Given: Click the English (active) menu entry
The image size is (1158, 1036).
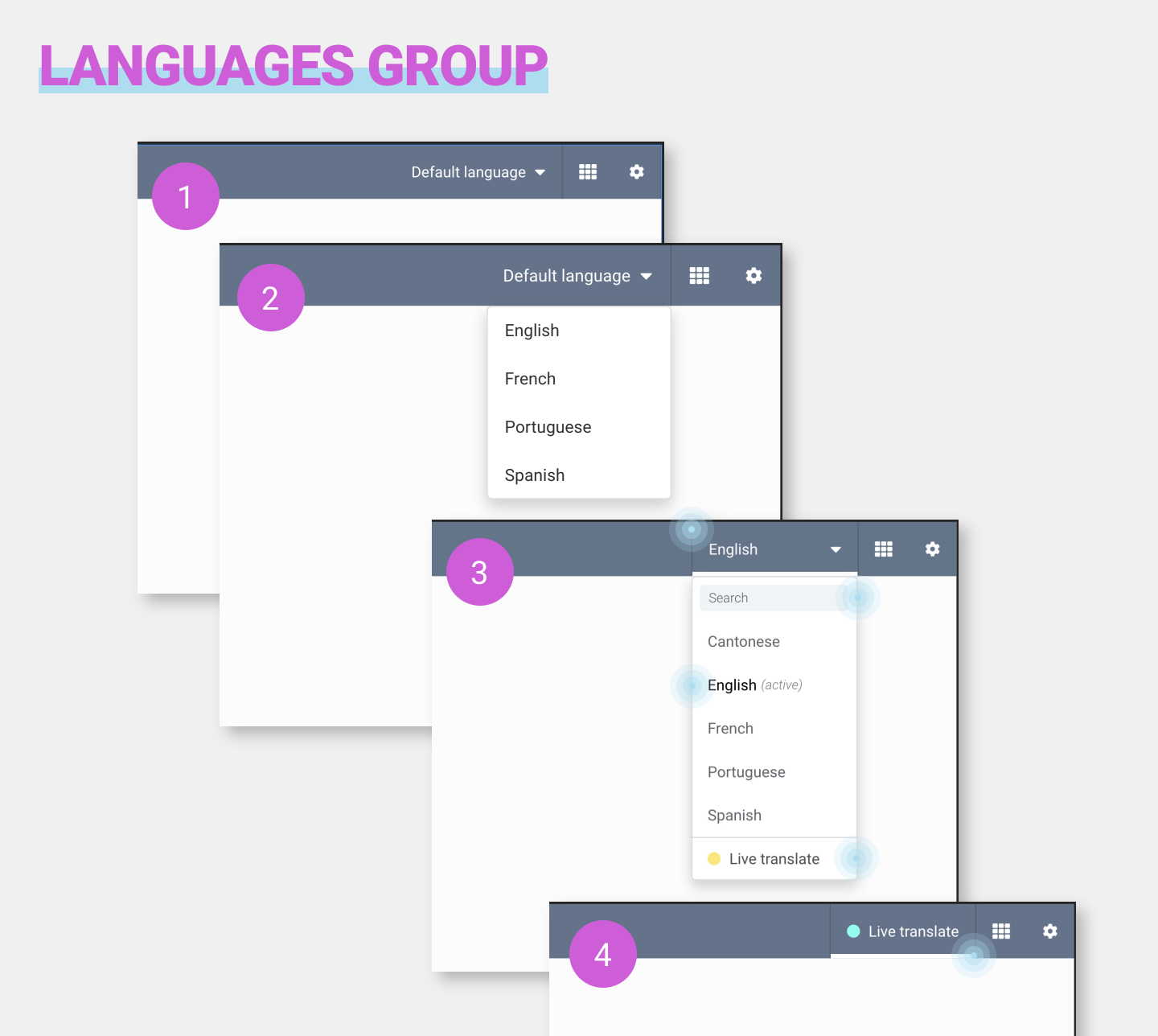Looking at the screenshot, I should (754, 684).
